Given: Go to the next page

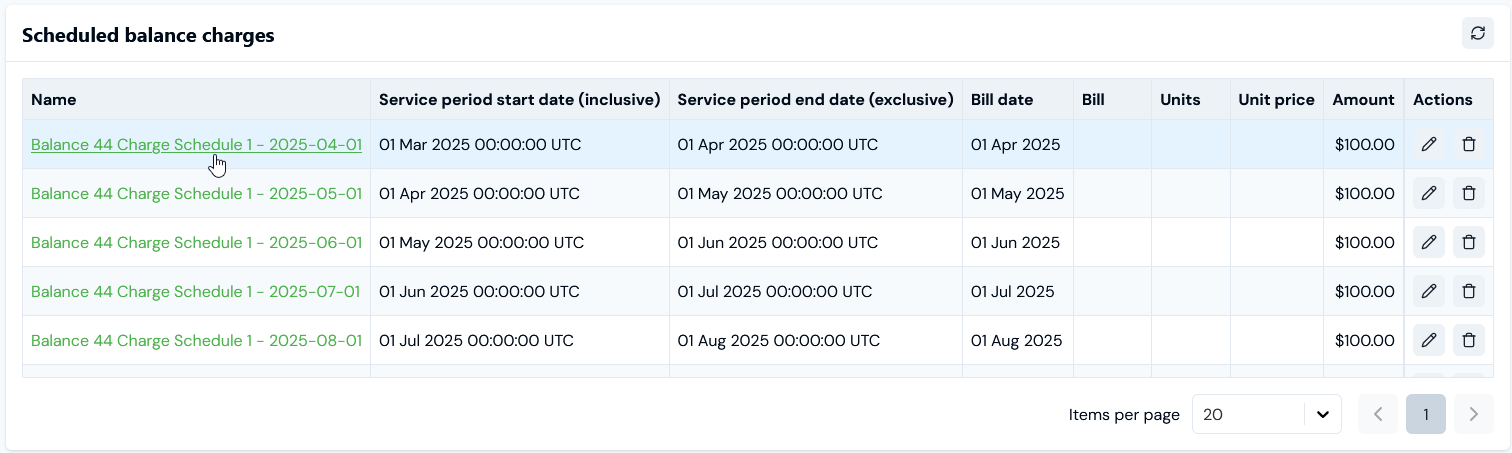Looking at the screenshot, I should pyautogui.click(x=1473, y=414).
